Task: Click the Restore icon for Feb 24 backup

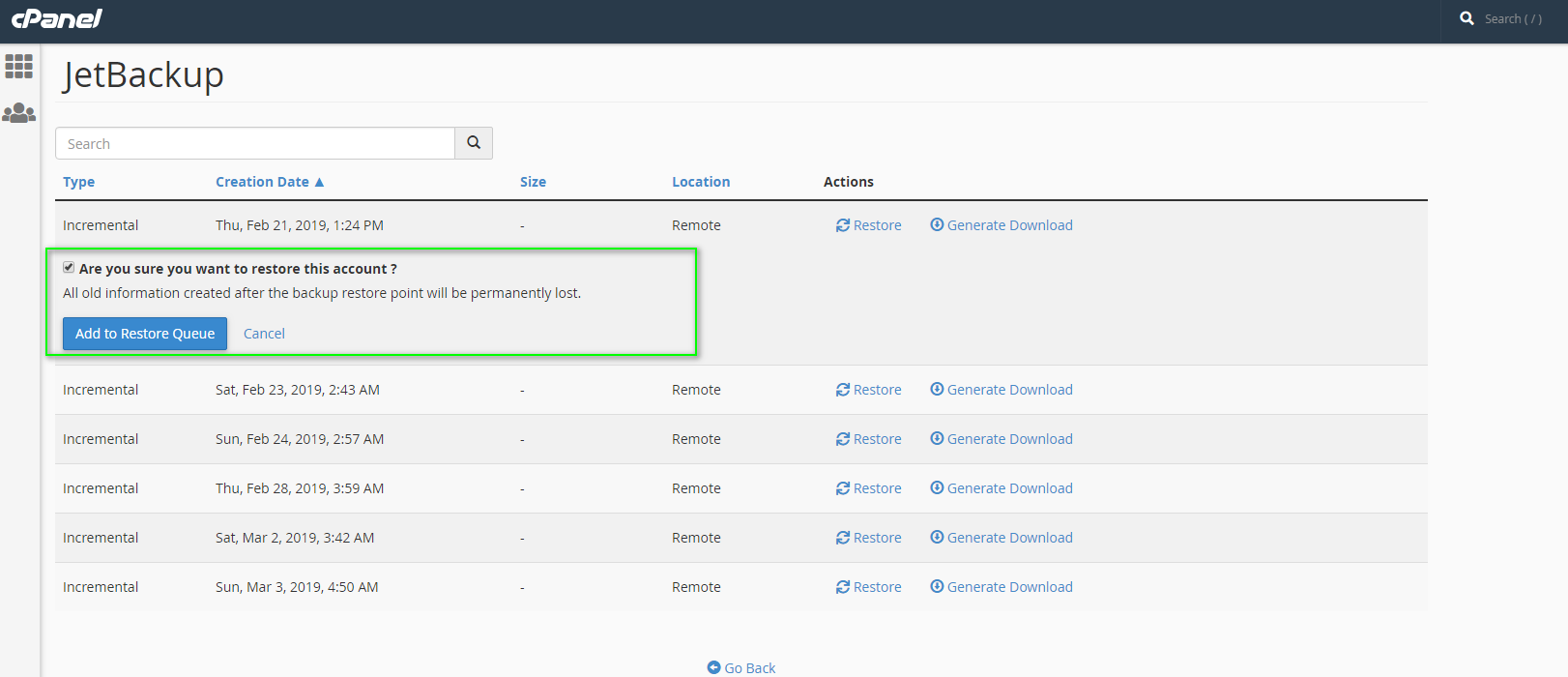Action: coord(843,439)
